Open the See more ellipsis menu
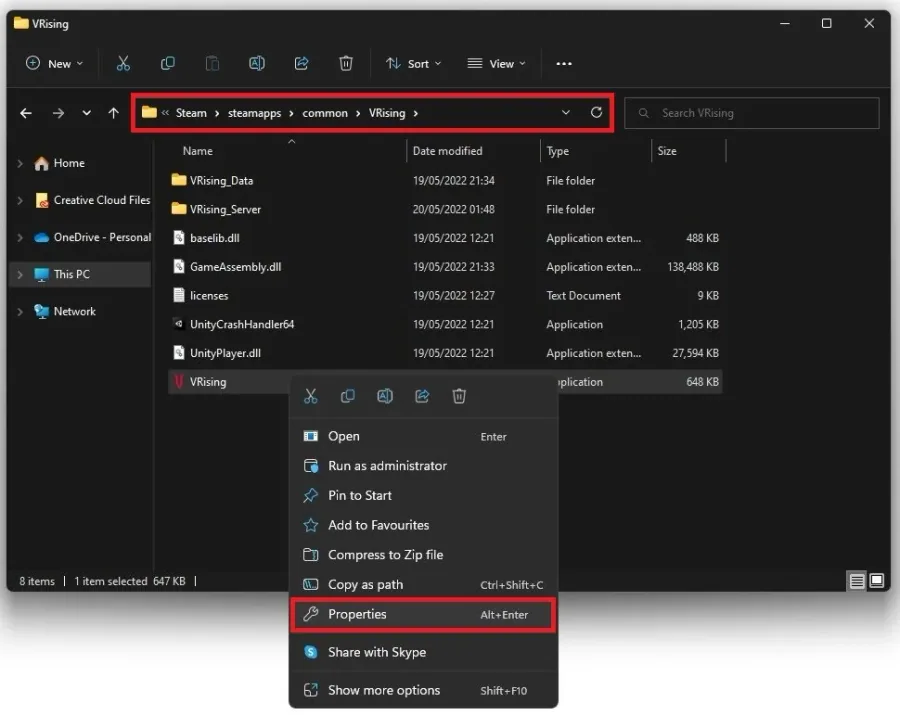Viewport: 900px width, 715px height. click(564, 64)
